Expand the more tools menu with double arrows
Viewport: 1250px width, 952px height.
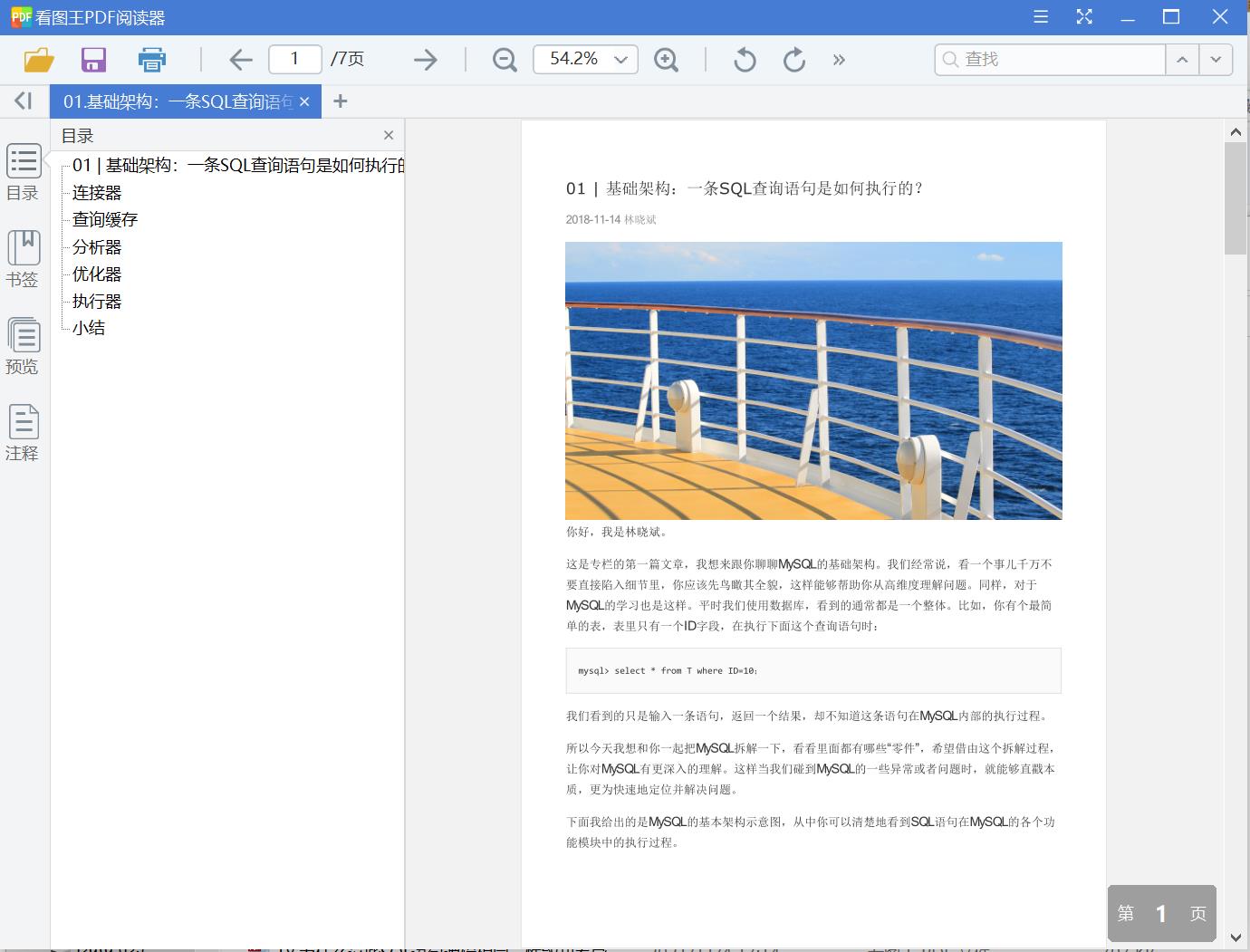(839, 59)
